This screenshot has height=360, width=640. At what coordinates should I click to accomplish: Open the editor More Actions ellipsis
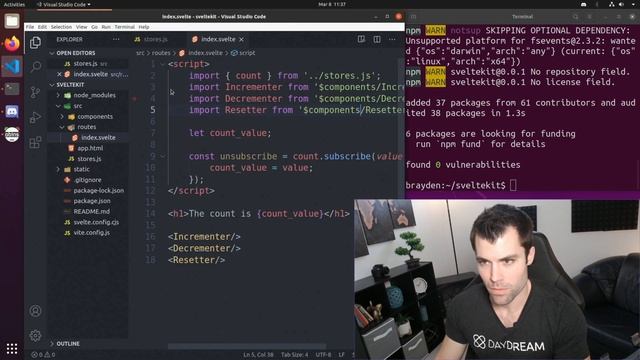pyautogui.click(x=392, y=39)
